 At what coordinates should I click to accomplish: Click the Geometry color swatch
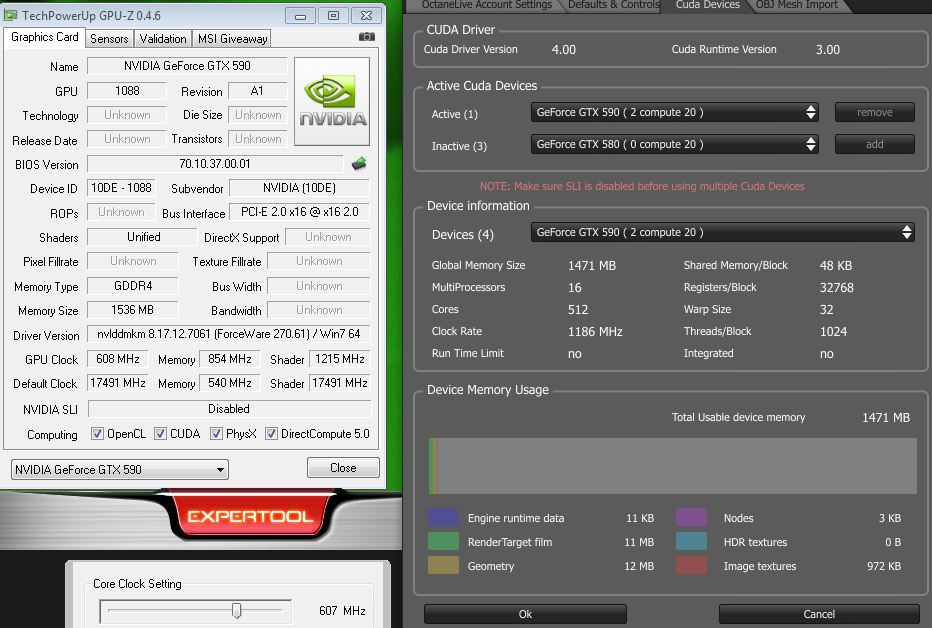[443, 565]
